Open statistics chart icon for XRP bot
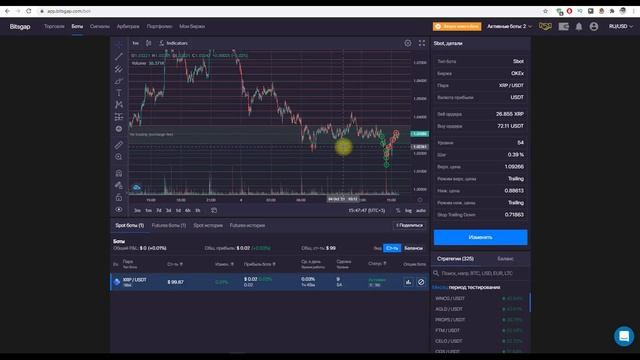This screenshot has height=360, width=640. pyautogui.click(x=408, y=282)
